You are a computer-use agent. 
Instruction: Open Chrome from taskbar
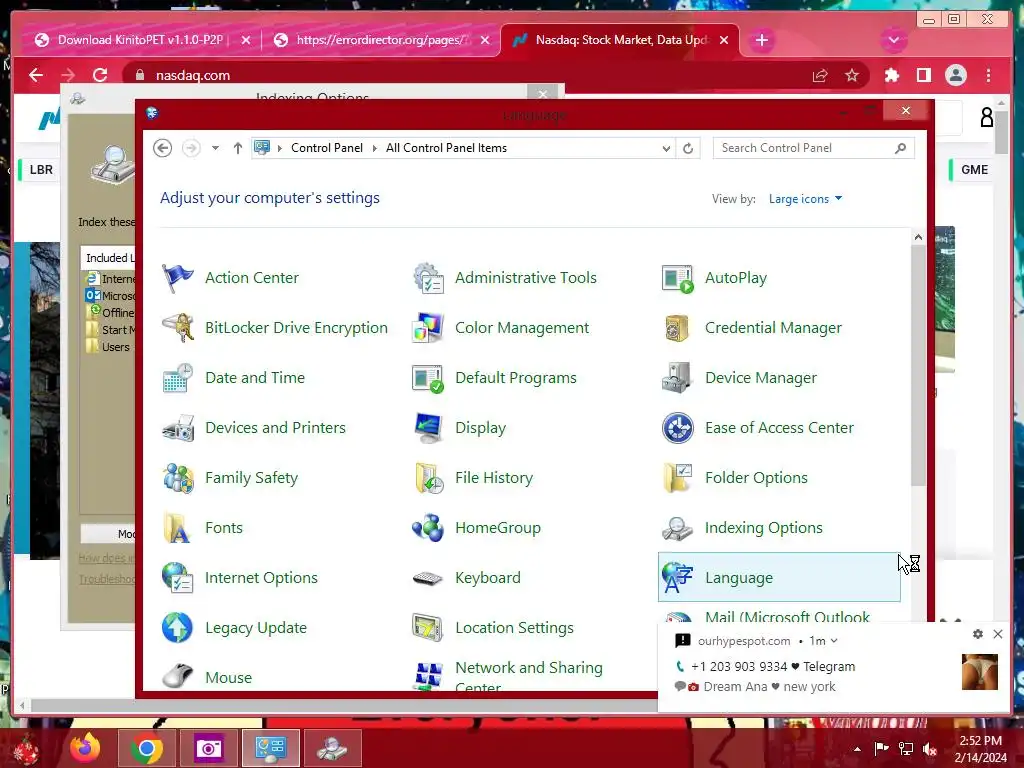146,748
